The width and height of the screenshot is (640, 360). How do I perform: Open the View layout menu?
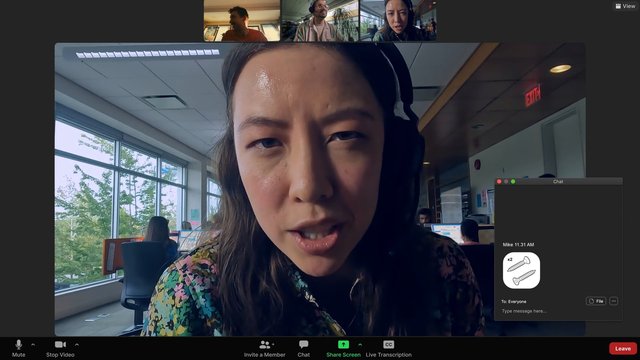pyautogui.click(x=625, y=6)
